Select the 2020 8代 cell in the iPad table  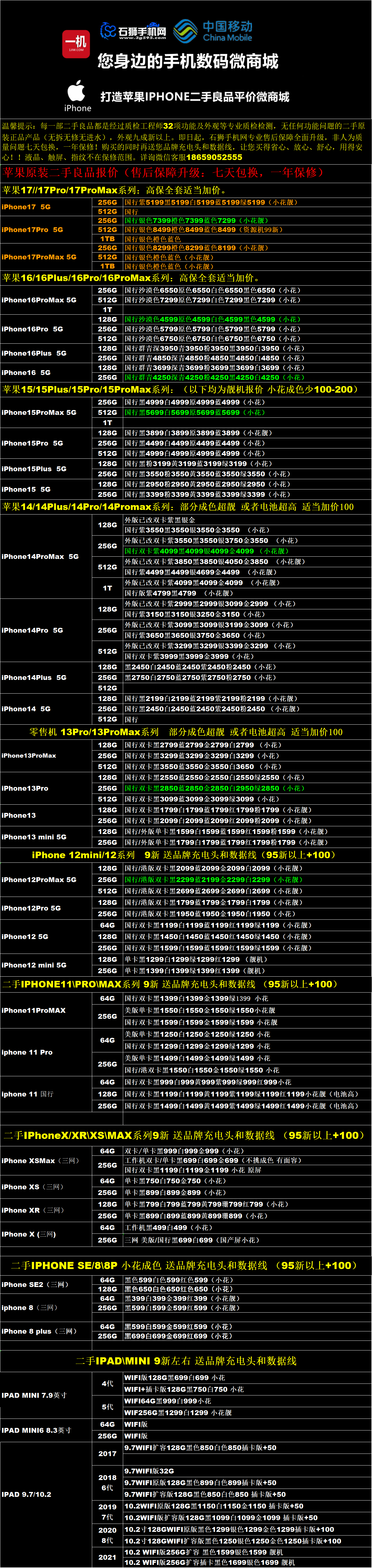tap(108, 1535)
